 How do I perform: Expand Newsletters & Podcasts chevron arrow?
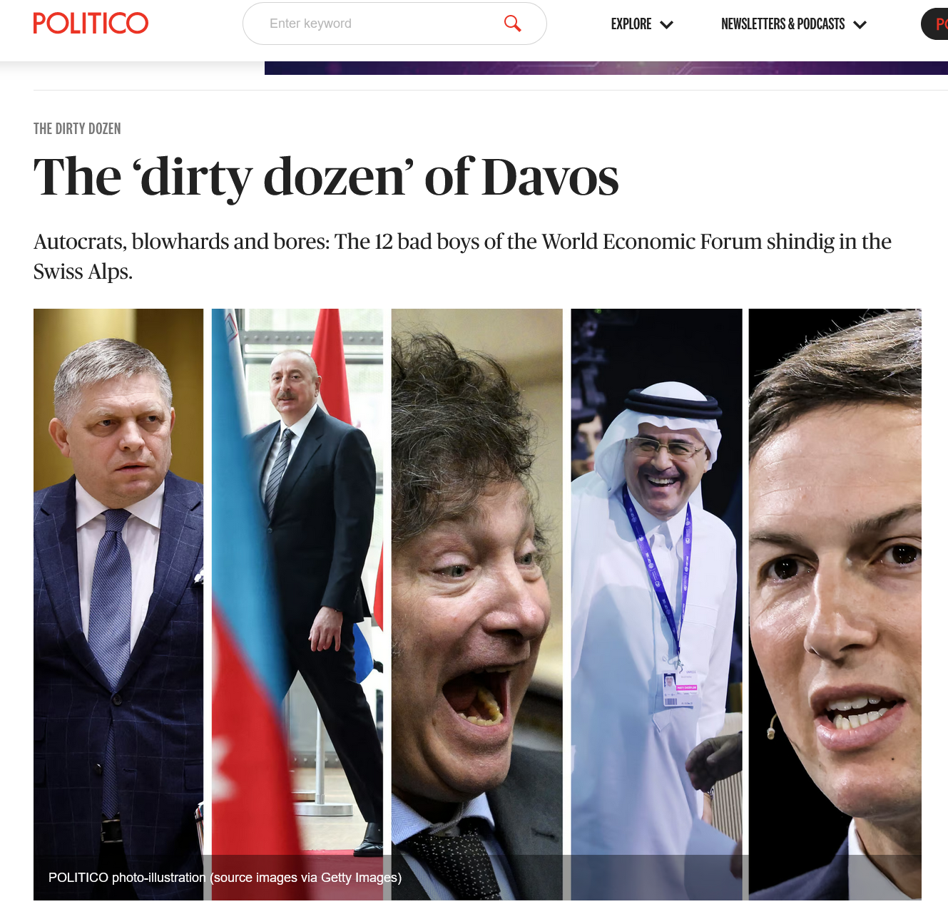click(860, 25)
